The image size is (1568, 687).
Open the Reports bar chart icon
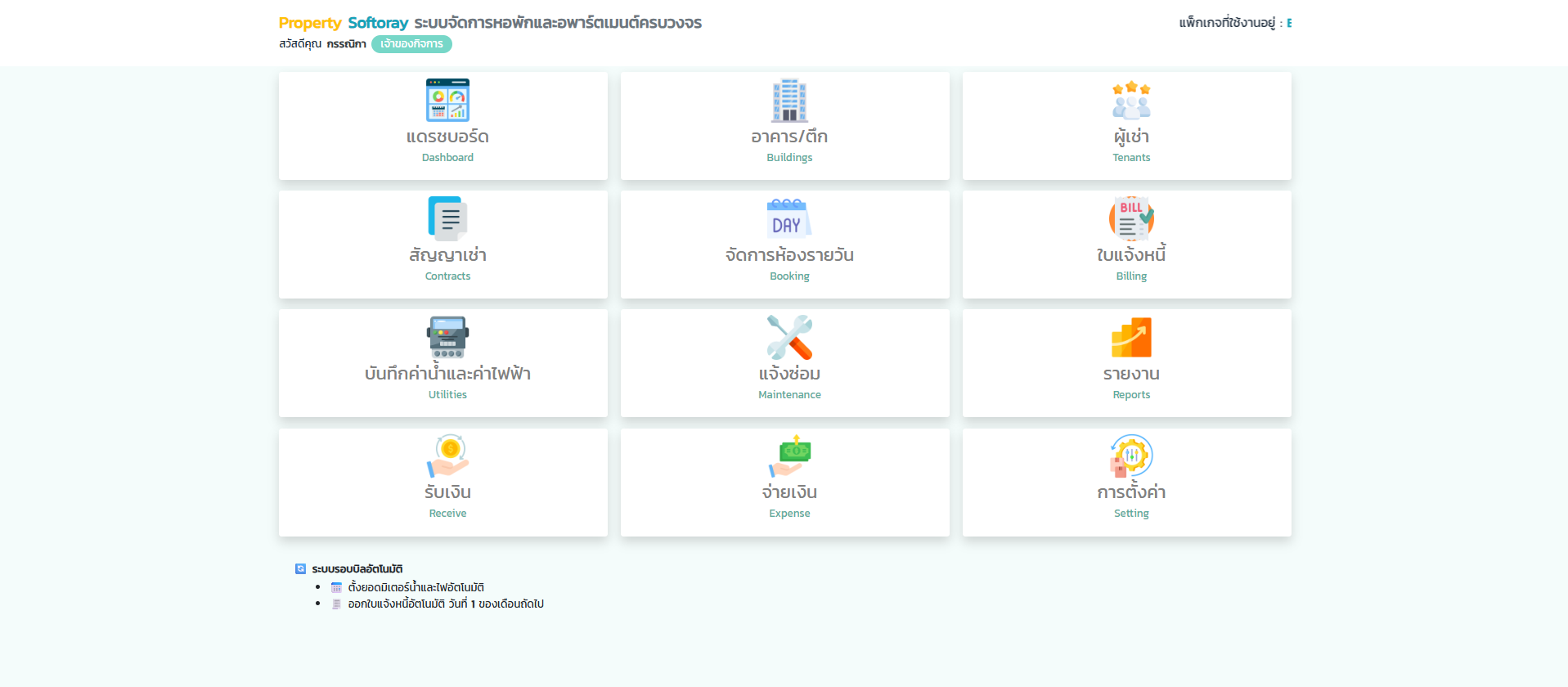pos(1131,337)
